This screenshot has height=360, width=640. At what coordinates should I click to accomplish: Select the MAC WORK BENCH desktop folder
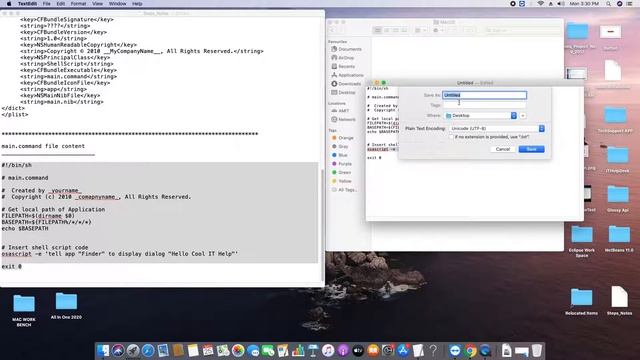click(x=24, y=310)
